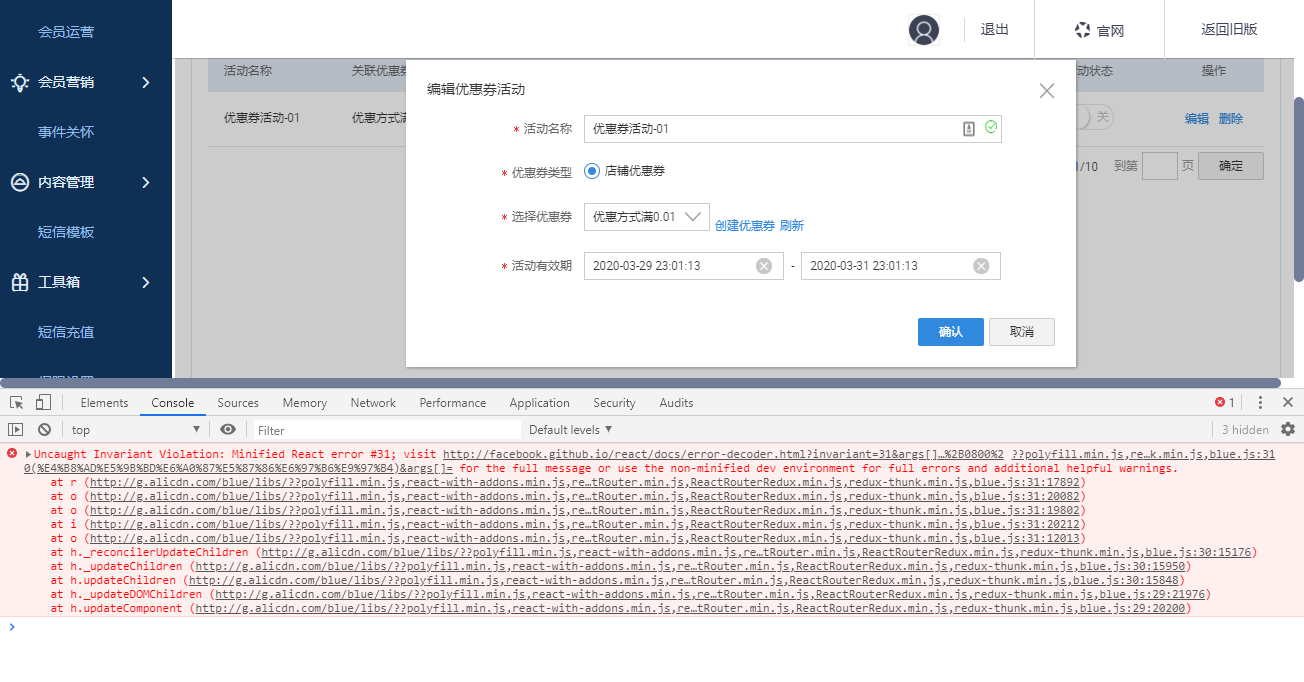The height and width of the screenshot is (682, 1304).
Task: Click the page number input box
Action: pyautogui.click(x=1159, y=166)
